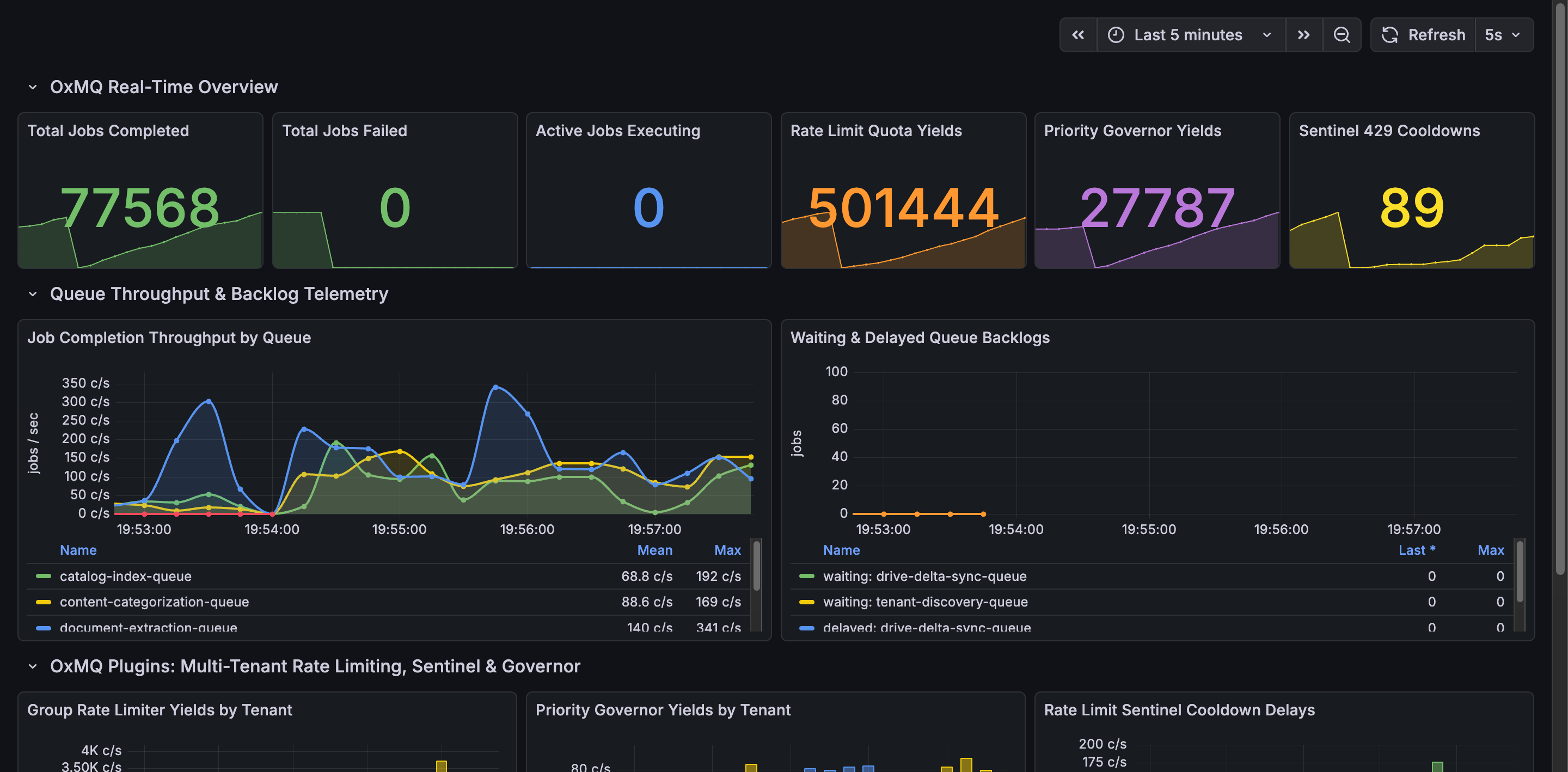Click Priority Governor Yields panel title
The image size is (1568, 772).
tap(1133, 131)
